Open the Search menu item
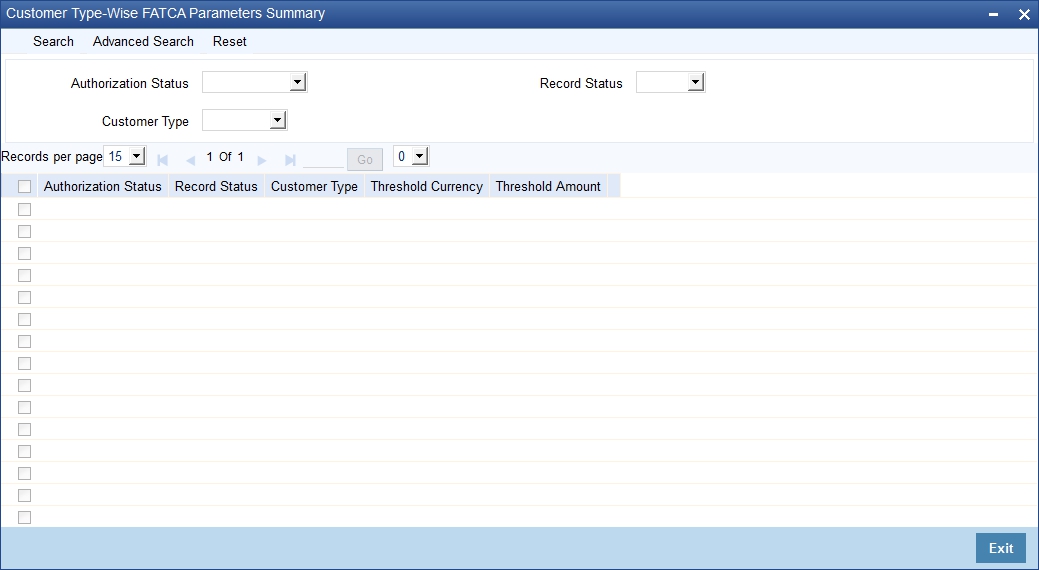This screenshot has height=570, width=1039. pyautogui.click(x=54, y=41)
